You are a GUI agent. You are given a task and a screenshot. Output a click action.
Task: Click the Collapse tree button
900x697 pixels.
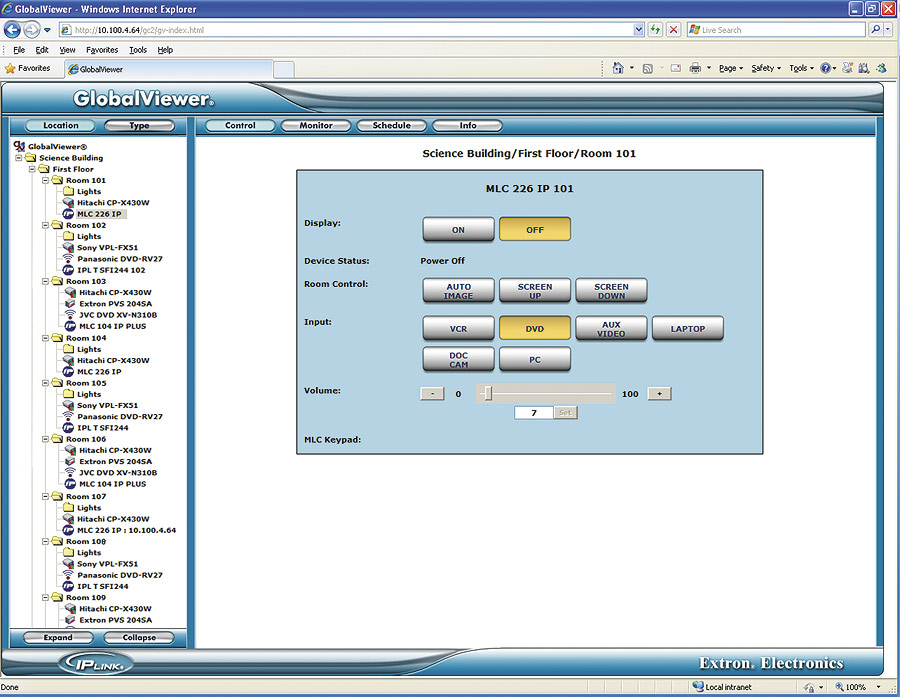click(139, 637)
